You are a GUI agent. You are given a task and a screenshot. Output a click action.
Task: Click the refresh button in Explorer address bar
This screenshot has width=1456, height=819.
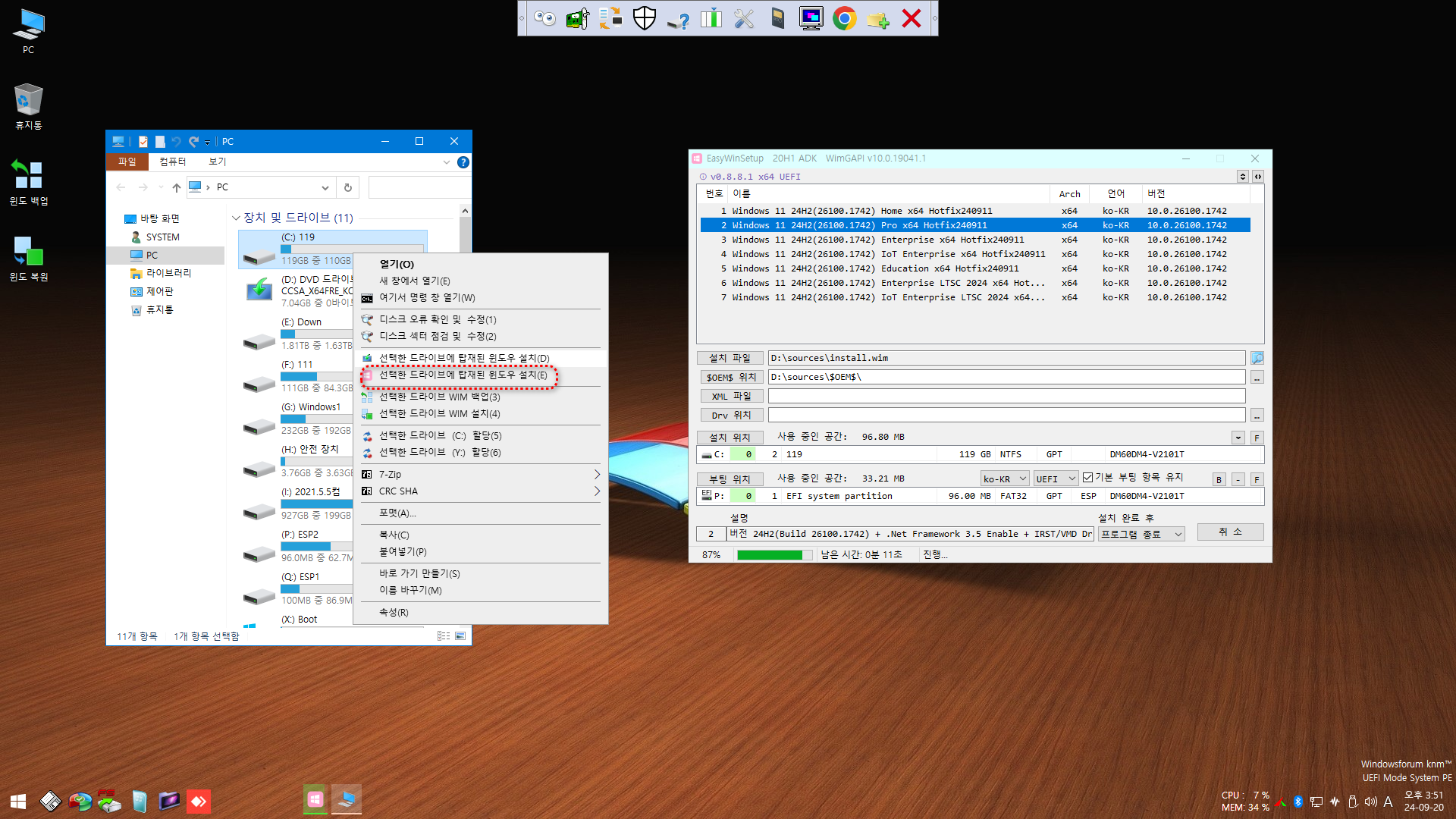pos(348,187)
